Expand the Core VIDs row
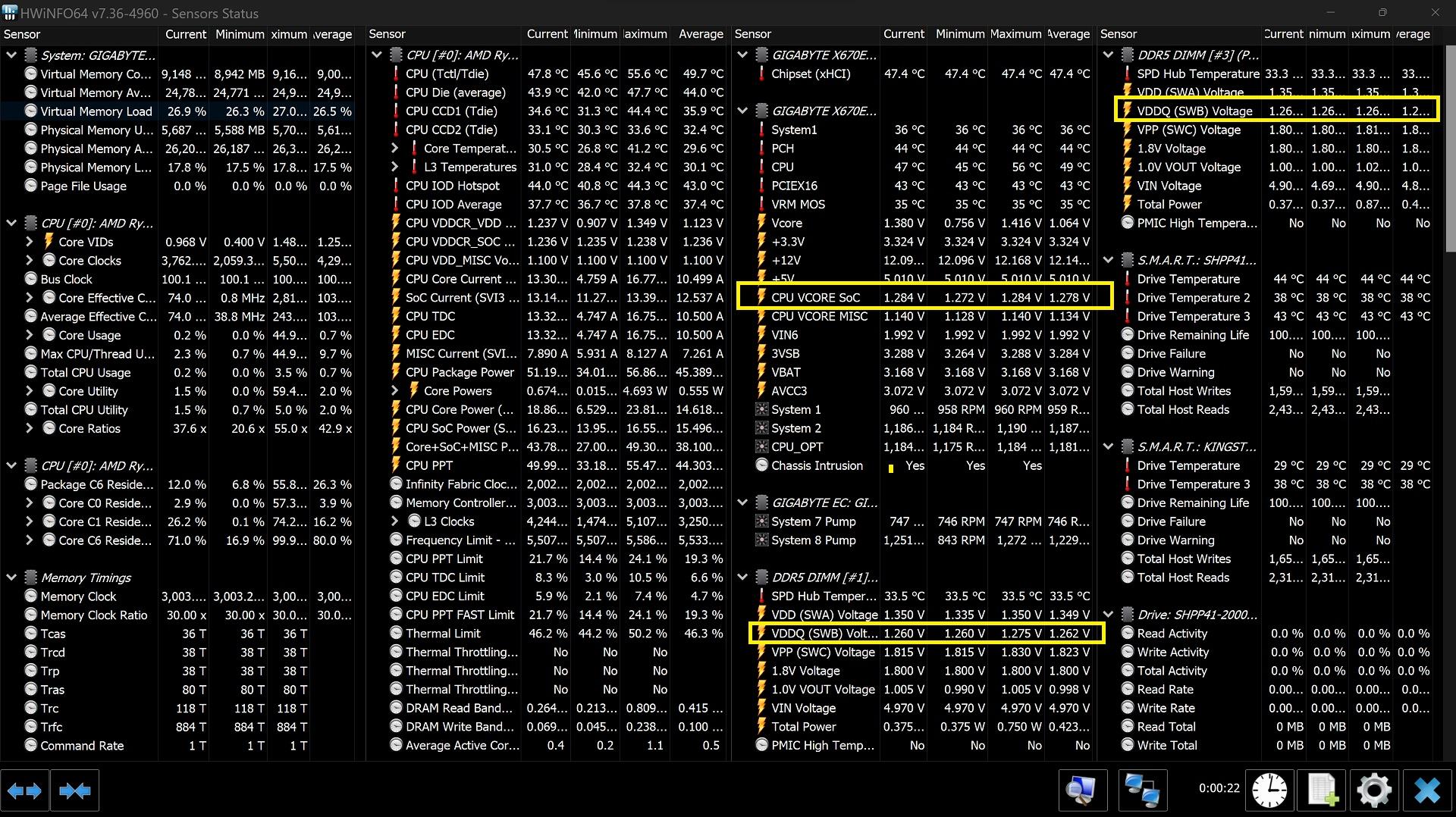Screen dimensions: 1456x817 pos(30,242)
